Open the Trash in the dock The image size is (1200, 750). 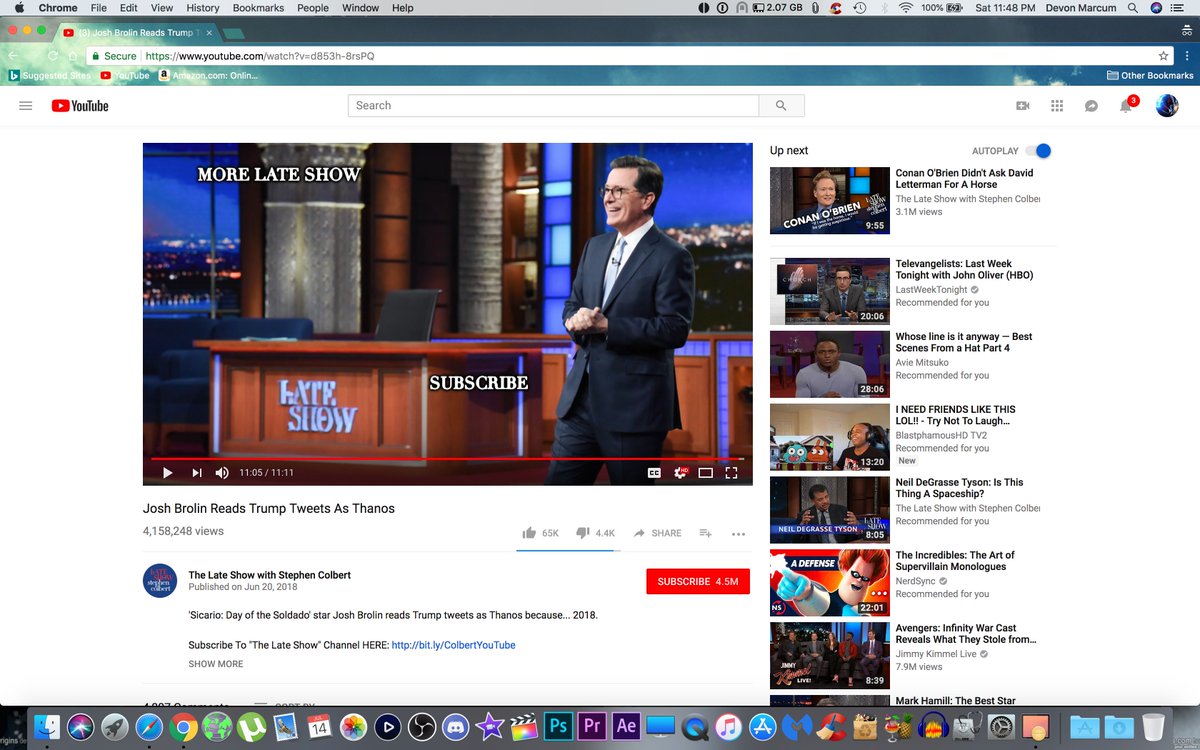tap(1153, 726)
